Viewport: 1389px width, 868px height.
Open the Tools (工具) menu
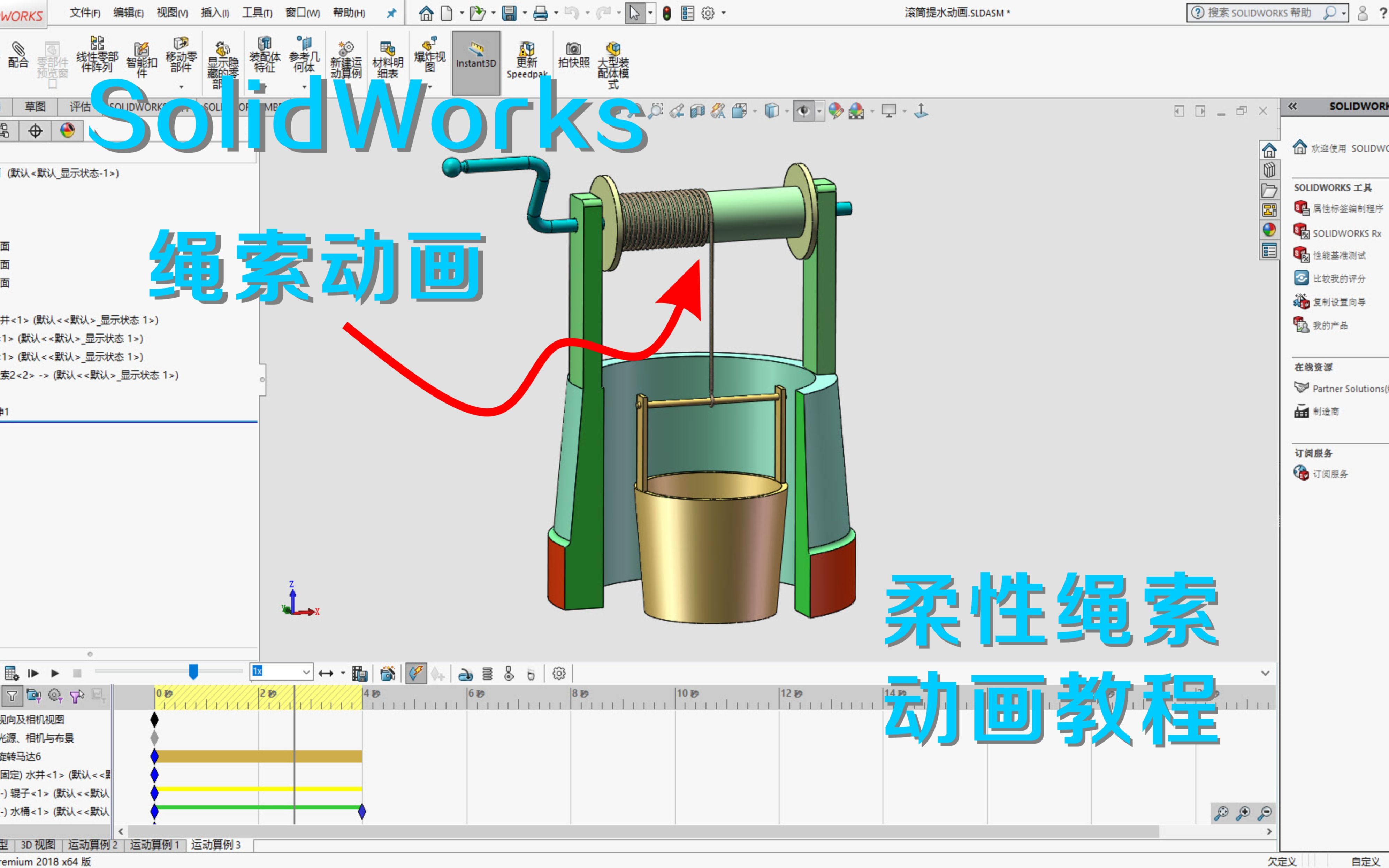click(257, 13)
